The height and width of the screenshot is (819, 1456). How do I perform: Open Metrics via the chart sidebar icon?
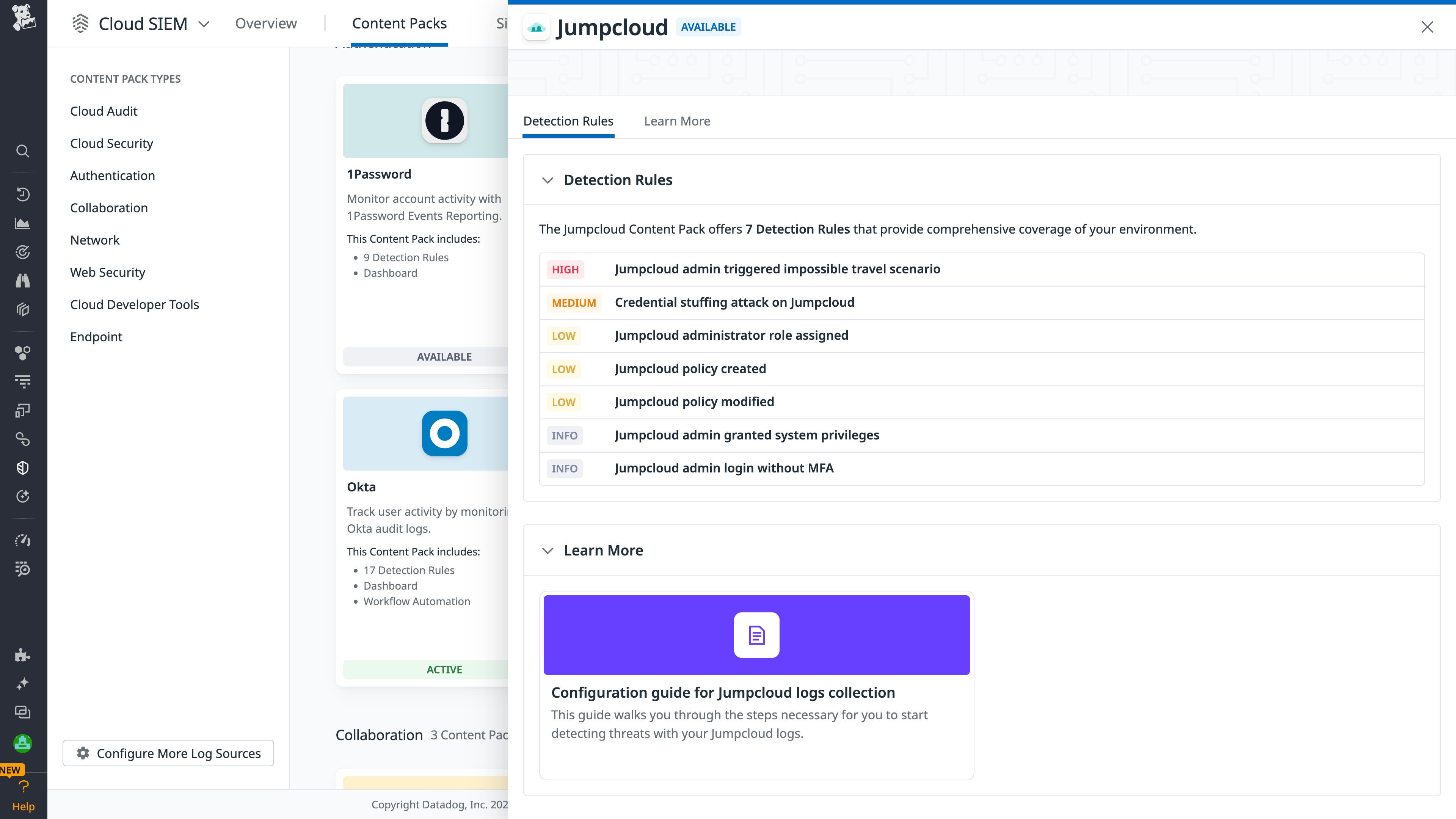(23, 223)
